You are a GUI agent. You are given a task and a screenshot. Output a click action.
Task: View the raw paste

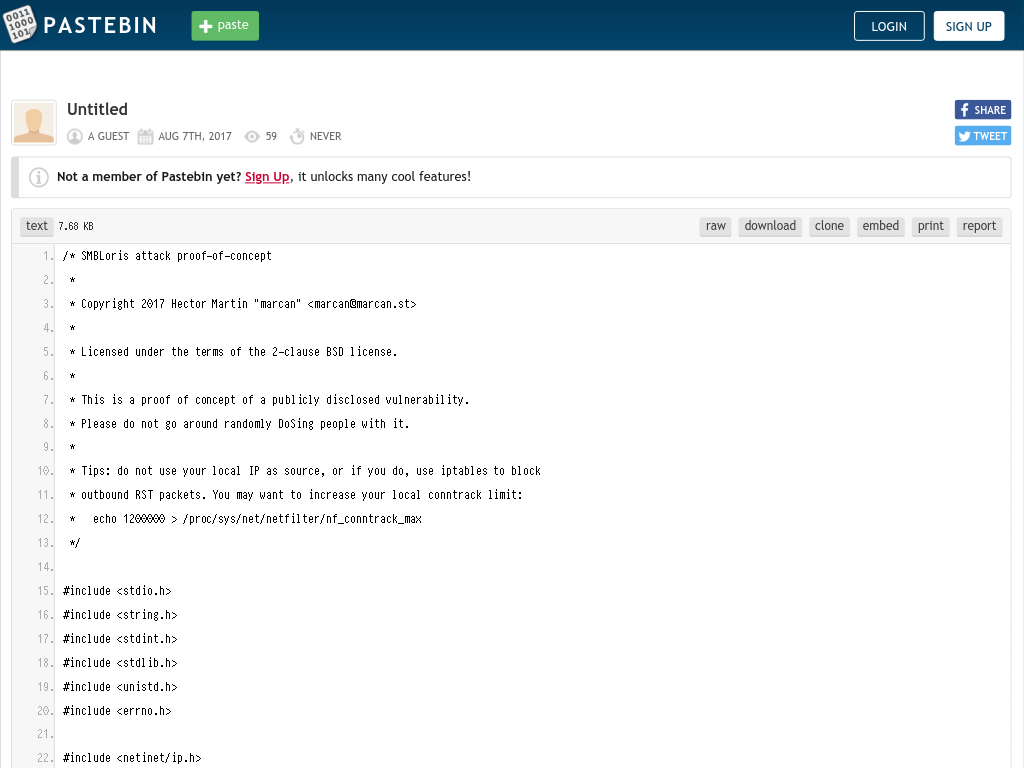coord(716,226)
